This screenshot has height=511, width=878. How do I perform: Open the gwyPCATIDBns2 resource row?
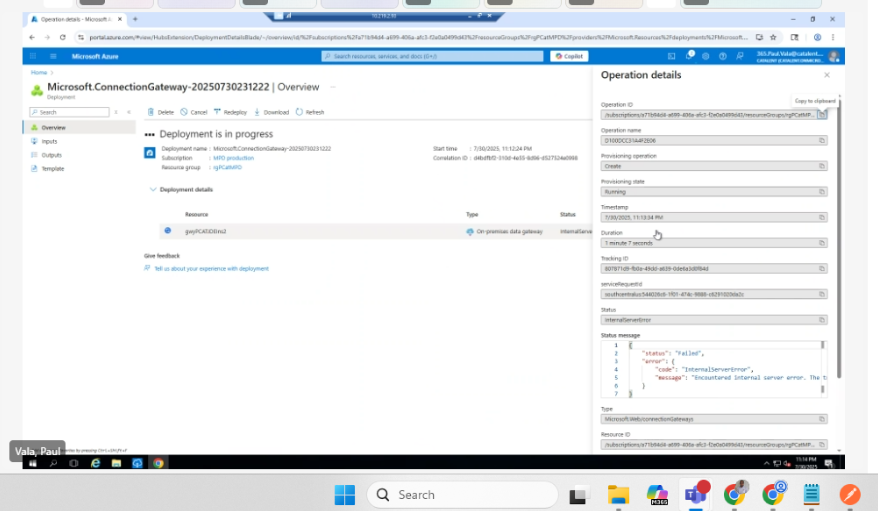click(206, 232)
